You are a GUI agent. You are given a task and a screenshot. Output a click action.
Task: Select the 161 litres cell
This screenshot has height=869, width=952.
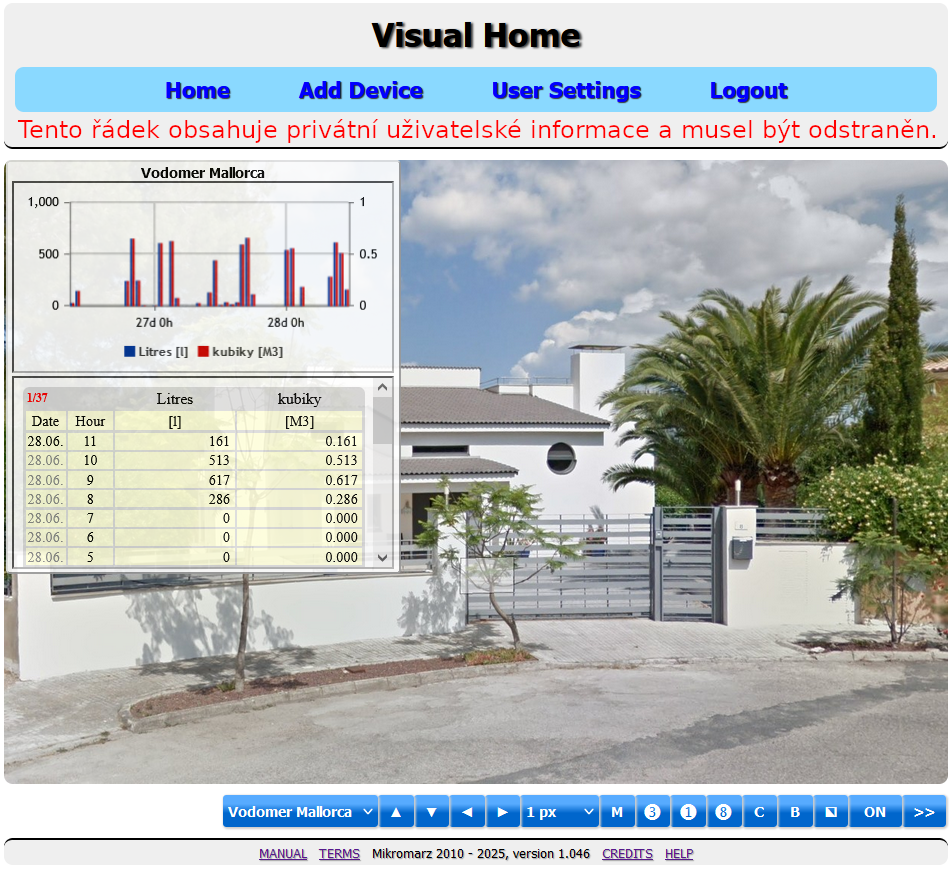pyautogui.click(x=175, y=441)
